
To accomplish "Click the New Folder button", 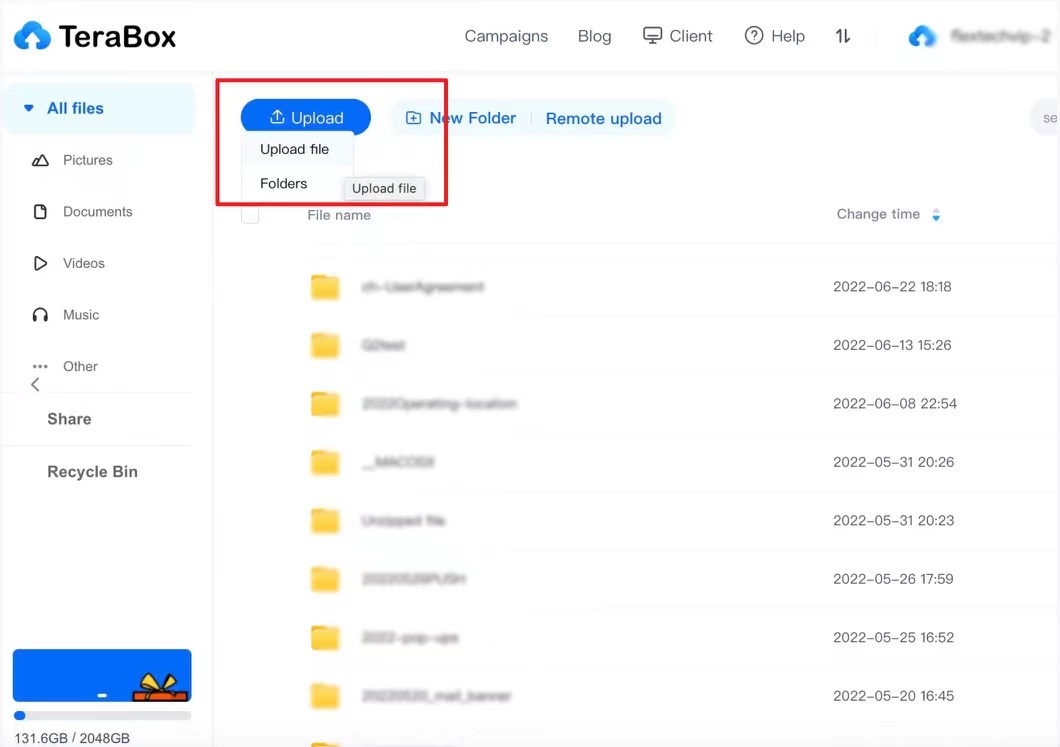I will pos(461,117).
